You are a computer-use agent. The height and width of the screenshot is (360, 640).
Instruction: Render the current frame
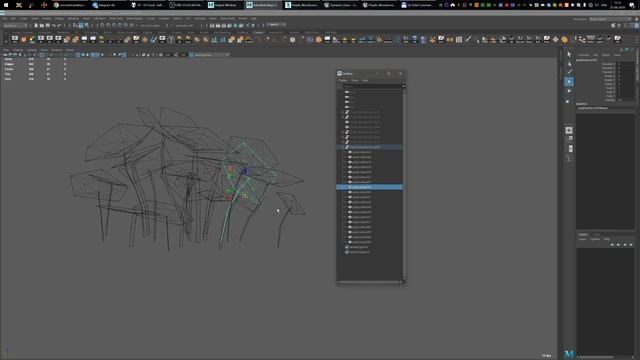pyautogui.click(x=218, y=25)
